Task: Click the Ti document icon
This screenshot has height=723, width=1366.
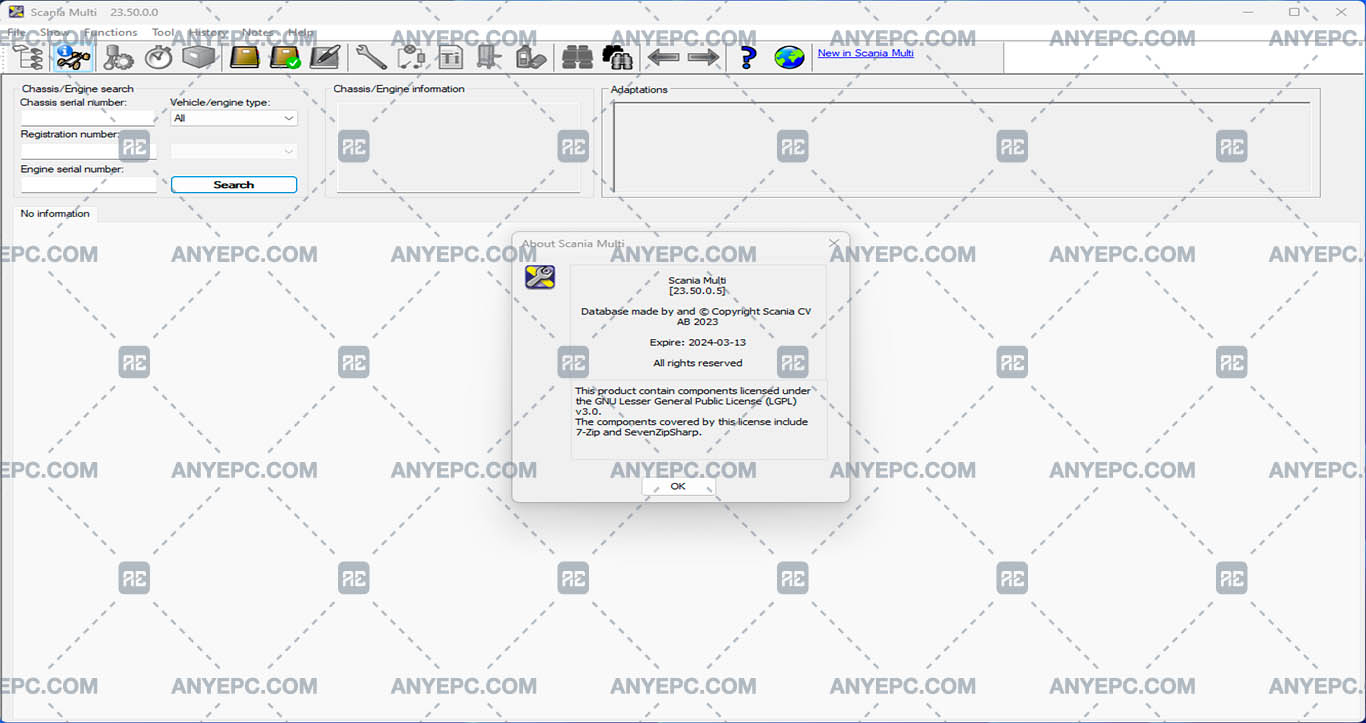Action: [x=450, y=57]
